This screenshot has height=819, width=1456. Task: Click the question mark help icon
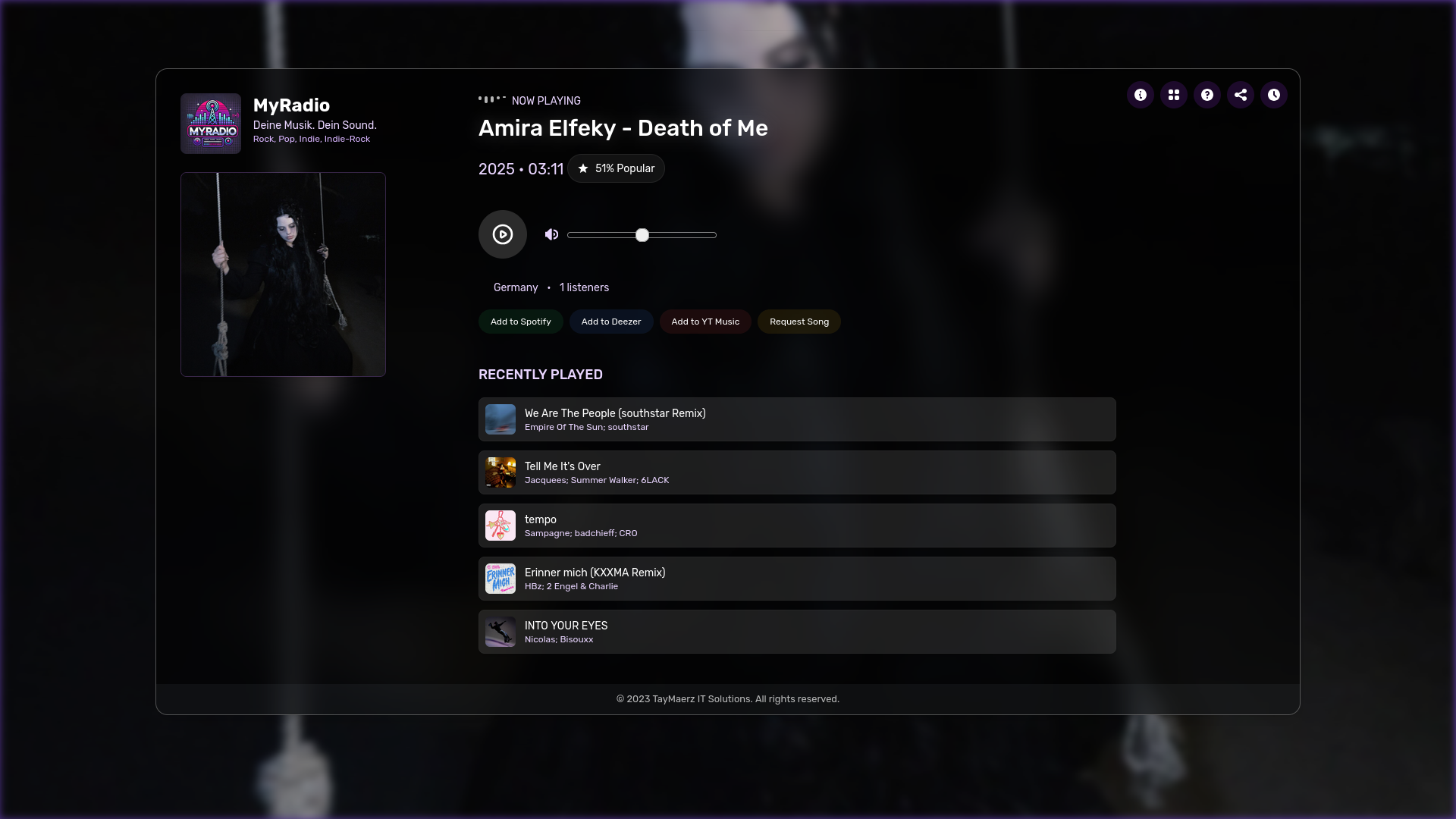pyautogui.click(x=1207, y=95)
